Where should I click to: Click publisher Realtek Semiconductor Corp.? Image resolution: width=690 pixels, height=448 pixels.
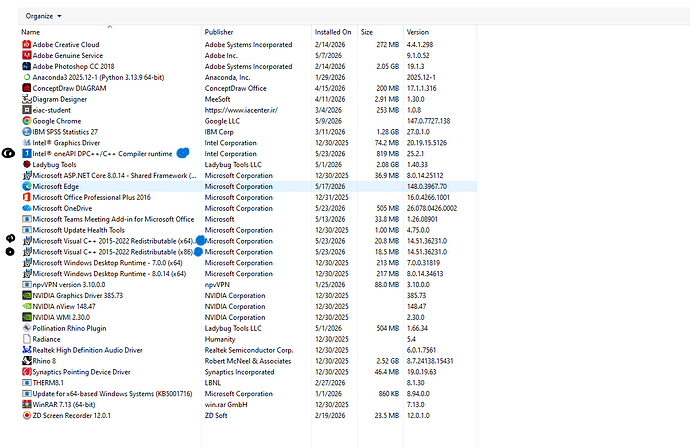click(249, 350)
